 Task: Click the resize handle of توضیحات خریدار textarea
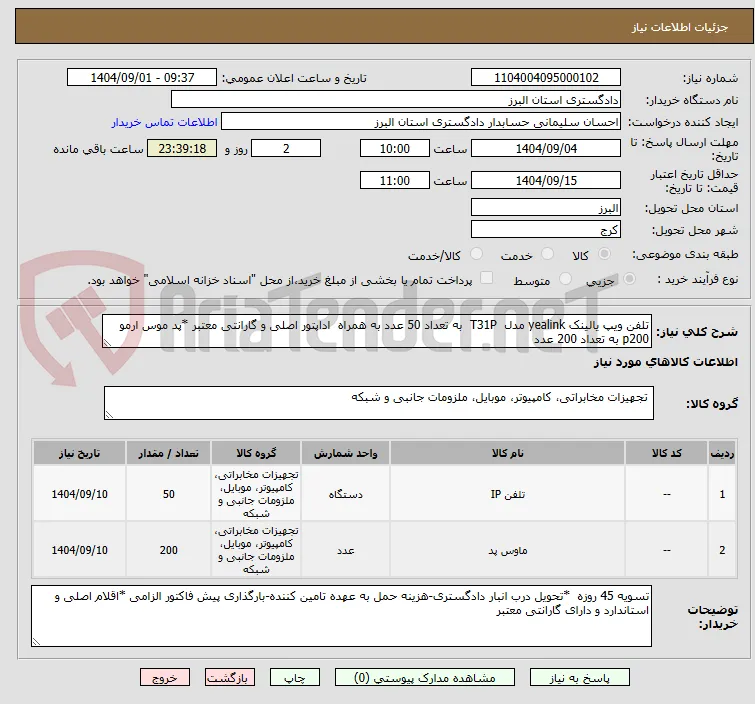pyautogui.click(x=37, y=641)
